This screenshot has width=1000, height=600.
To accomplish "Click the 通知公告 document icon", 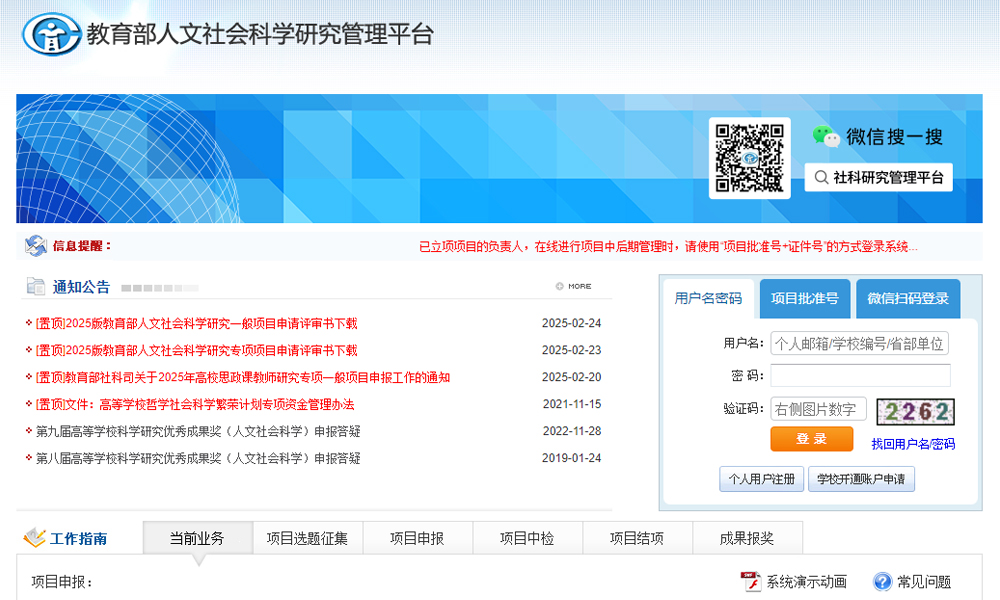I will point(36,287).
